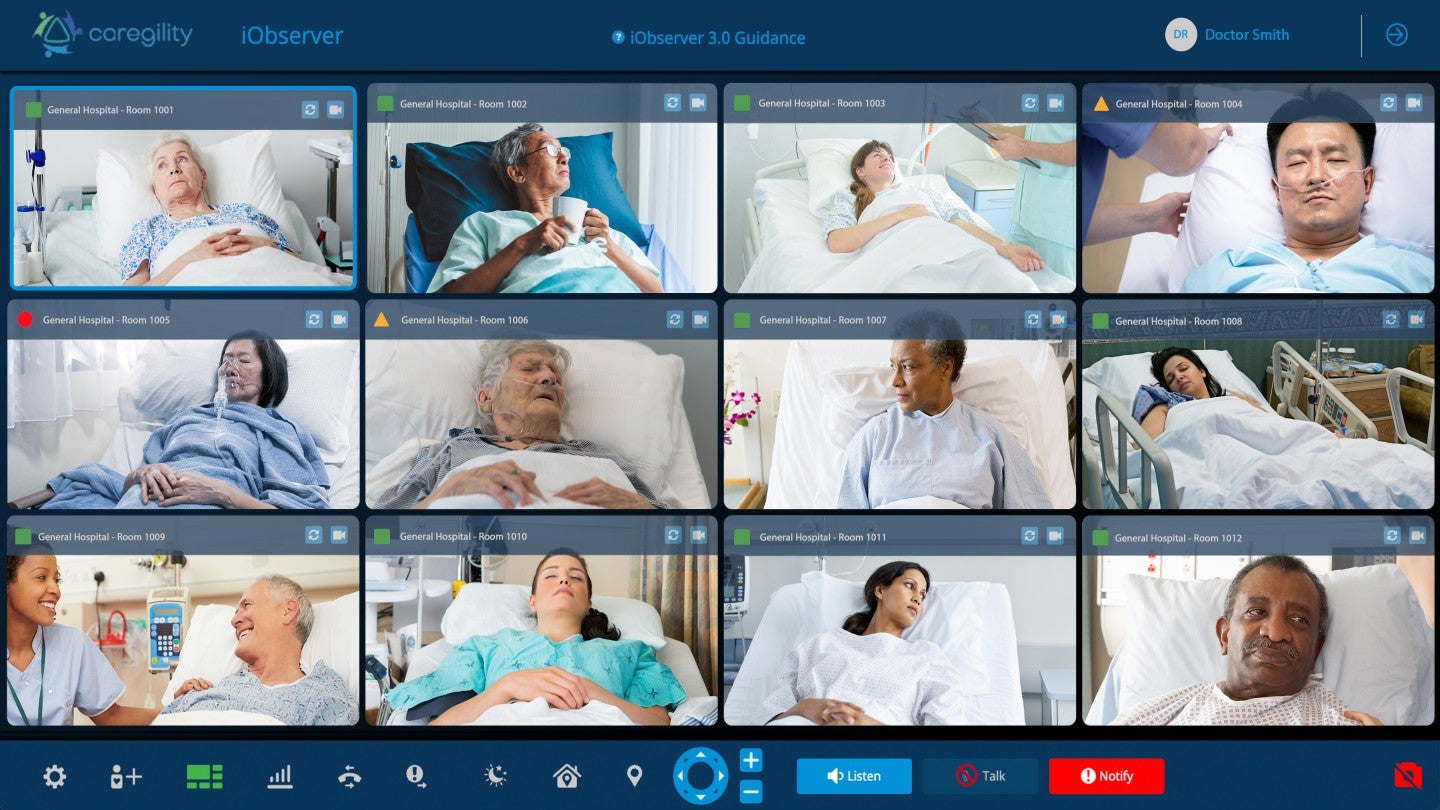Toggle the red camera-off icon
The image size is (1440, 810).
(x=1408, y=776)
